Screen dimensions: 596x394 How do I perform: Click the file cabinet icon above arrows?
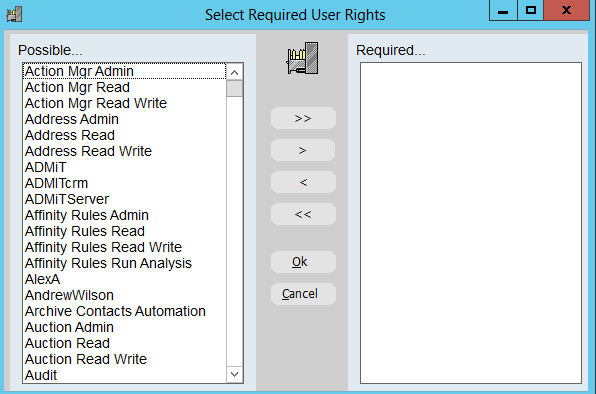tap(303, 58)
